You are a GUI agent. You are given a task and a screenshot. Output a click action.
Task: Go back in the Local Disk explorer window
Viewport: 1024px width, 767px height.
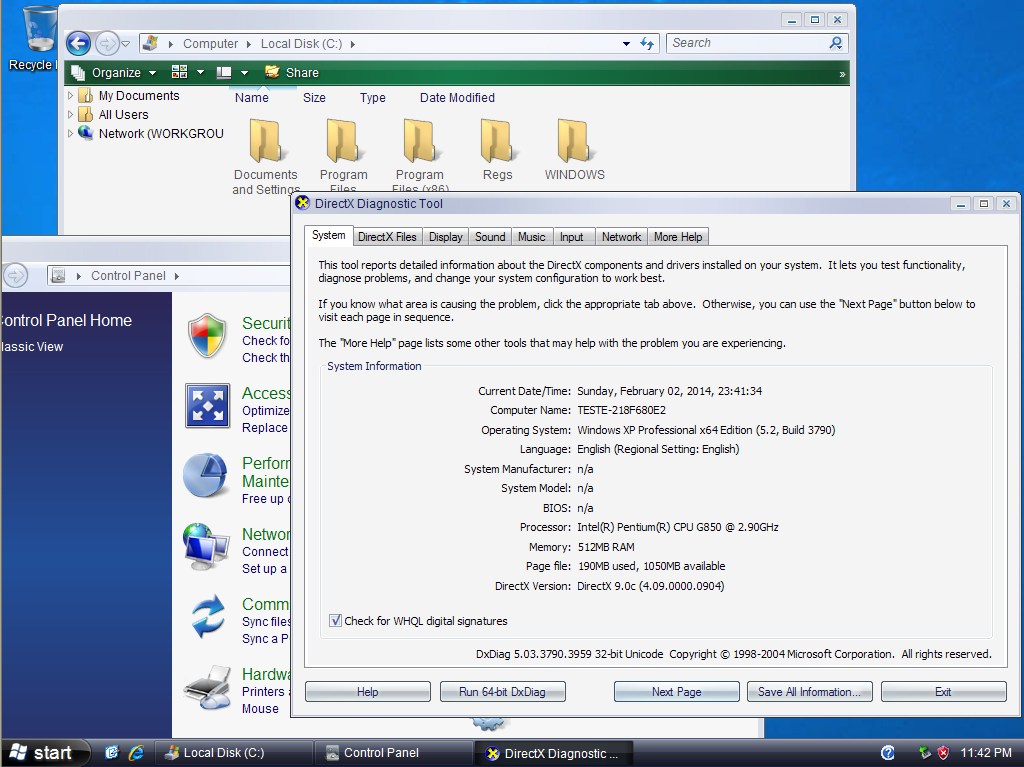pos(78,44)
